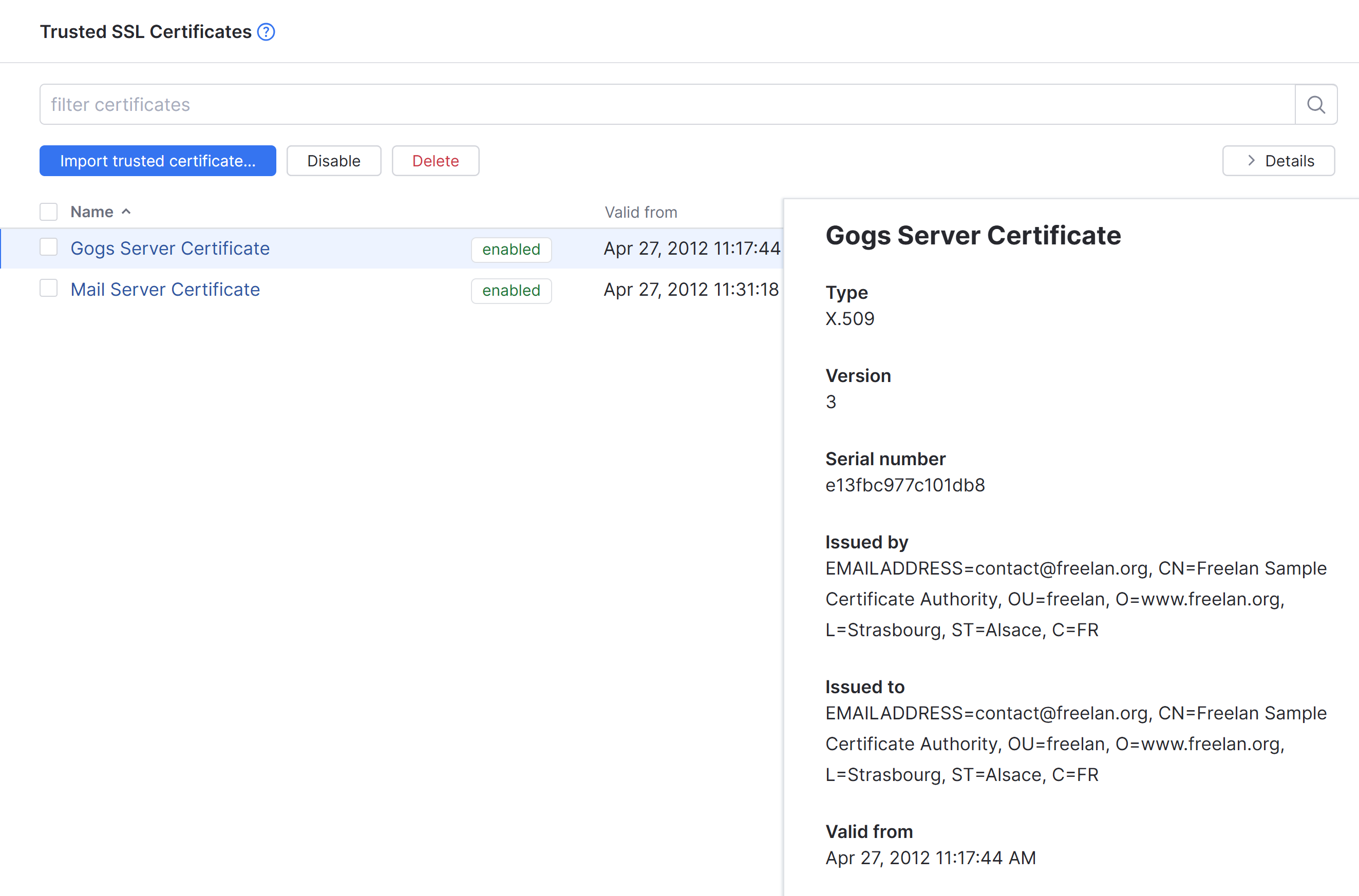Click the chevron icon on the Details button
The height and width of the screenshot is (896, 1359).
pos(1251,161)
